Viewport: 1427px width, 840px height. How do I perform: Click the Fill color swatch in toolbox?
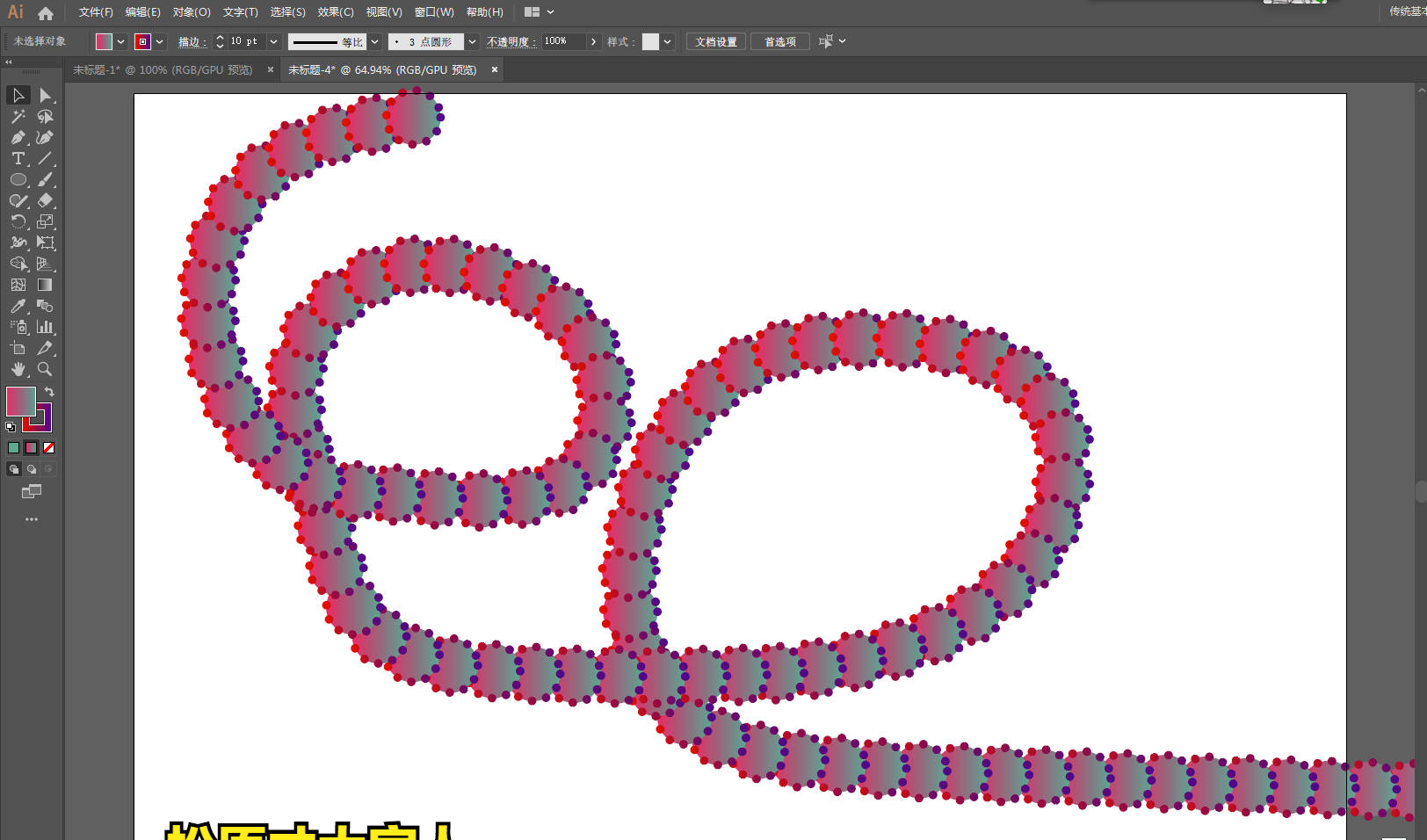[20, 402]
